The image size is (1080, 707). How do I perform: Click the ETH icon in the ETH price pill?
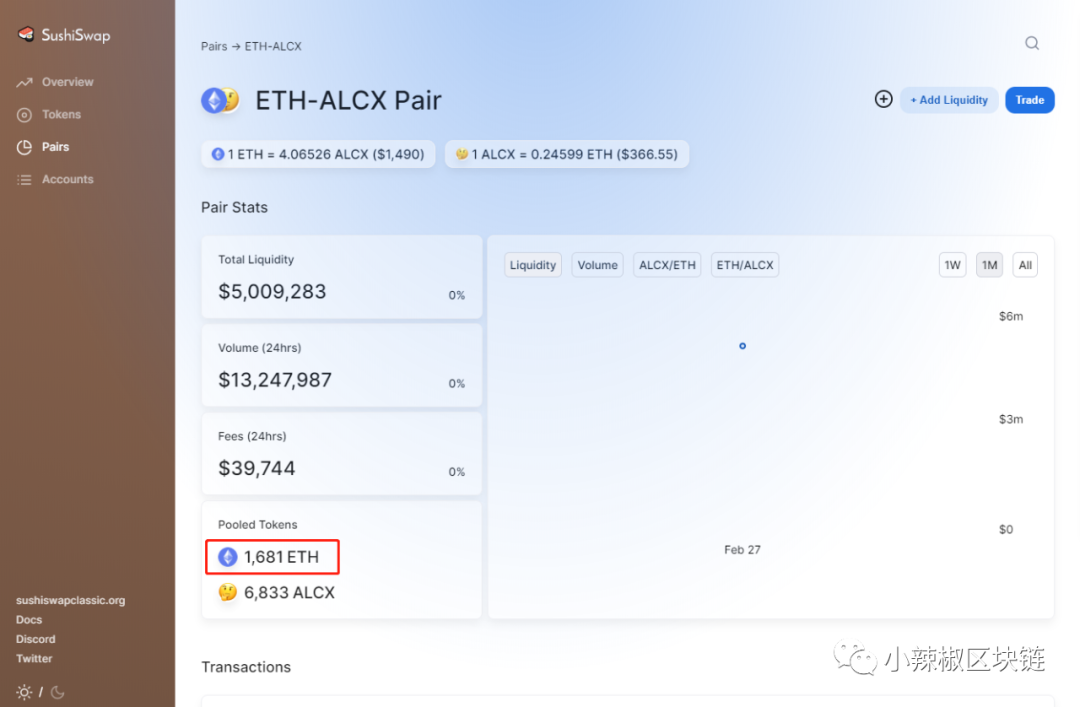[218, 154]
